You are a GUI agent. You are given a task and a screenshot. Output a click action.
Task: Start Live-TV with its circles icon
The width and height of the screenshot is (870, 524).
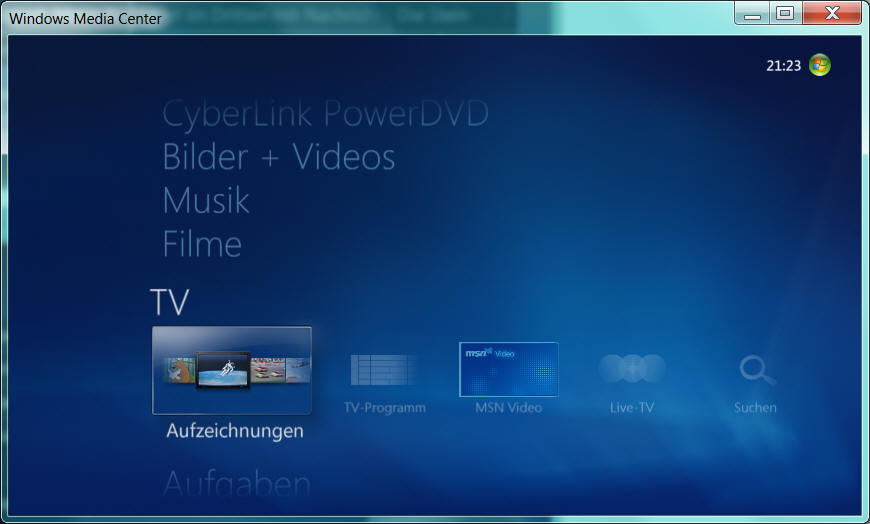coord(632,369)
